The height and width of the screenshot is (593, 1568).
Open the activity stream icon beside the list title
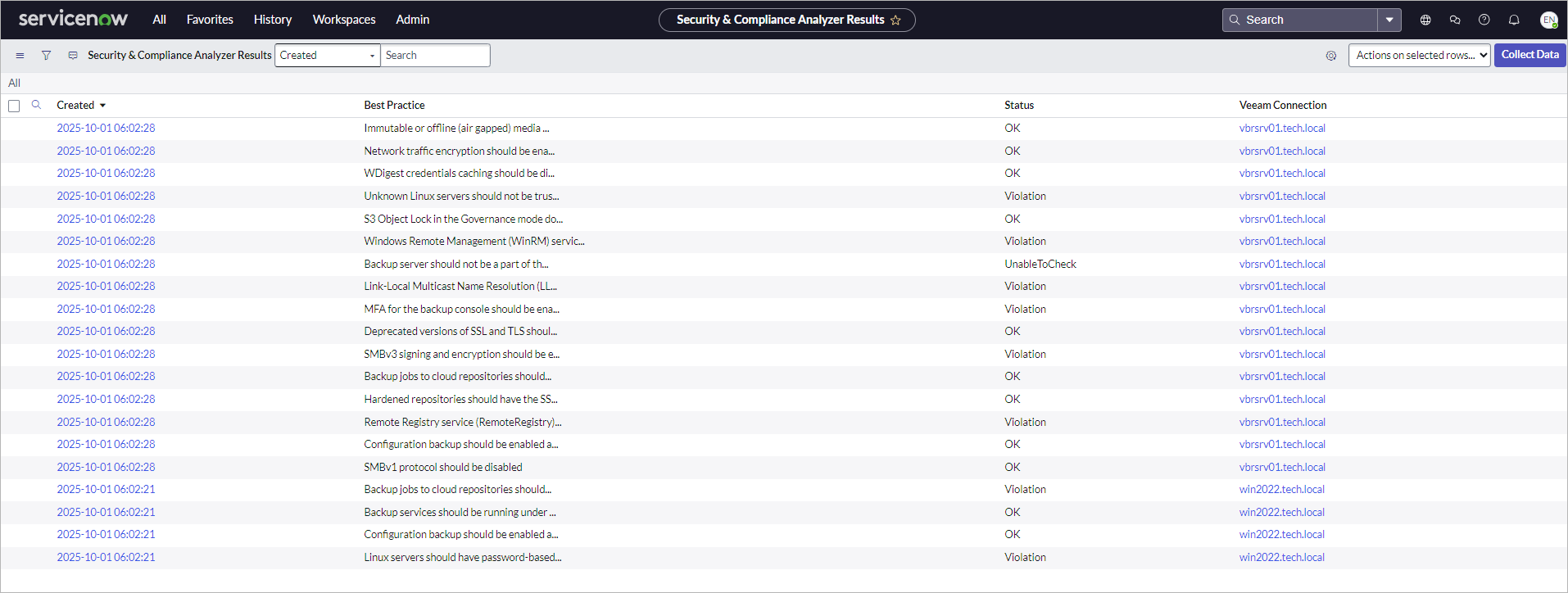pos(73,56)
